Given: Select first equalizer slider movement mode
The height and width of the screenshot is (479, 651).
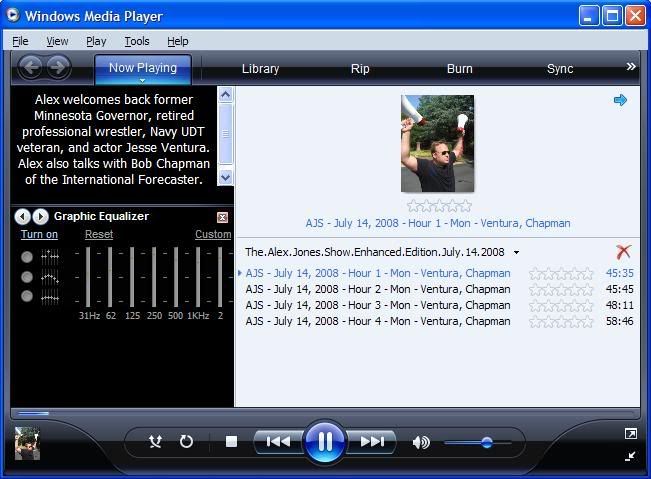Looking at the screenshot, I should [27, 257].
